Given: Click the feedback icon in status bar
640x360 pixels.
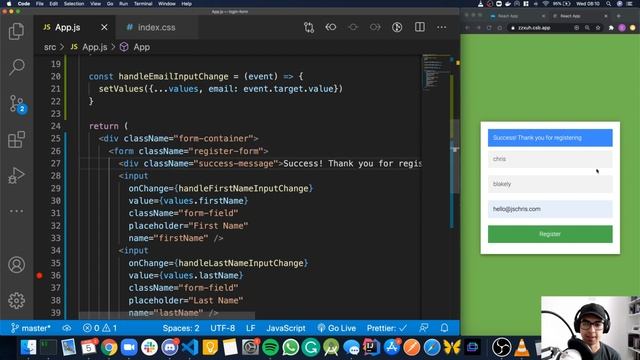Looking at the screenshot, I should (424, 328).
